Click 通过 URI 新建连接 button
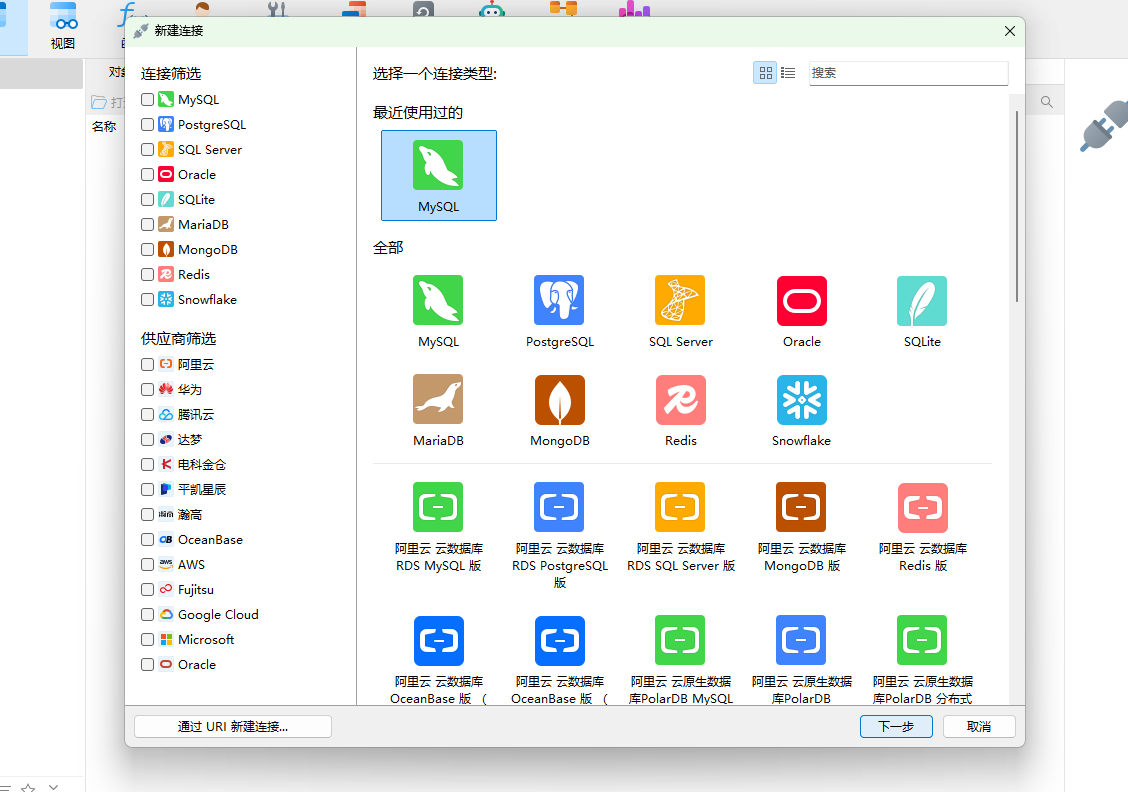Viewport: 1128px width, 792px height. point(232,727)
